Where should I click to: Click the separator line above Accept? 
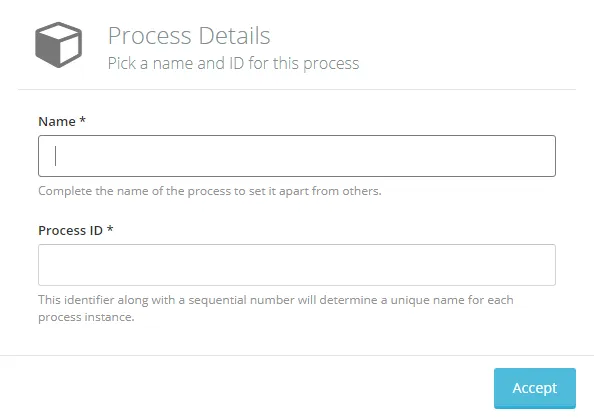tap(297, 355)
